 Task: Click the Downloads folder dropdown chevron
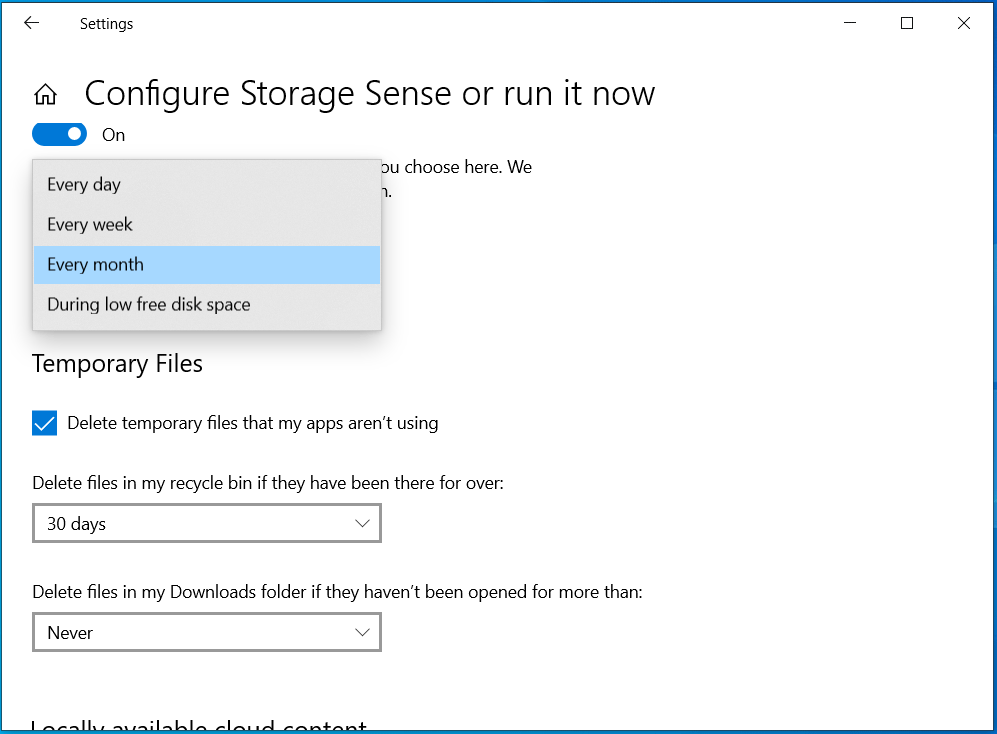pos(362,632)
